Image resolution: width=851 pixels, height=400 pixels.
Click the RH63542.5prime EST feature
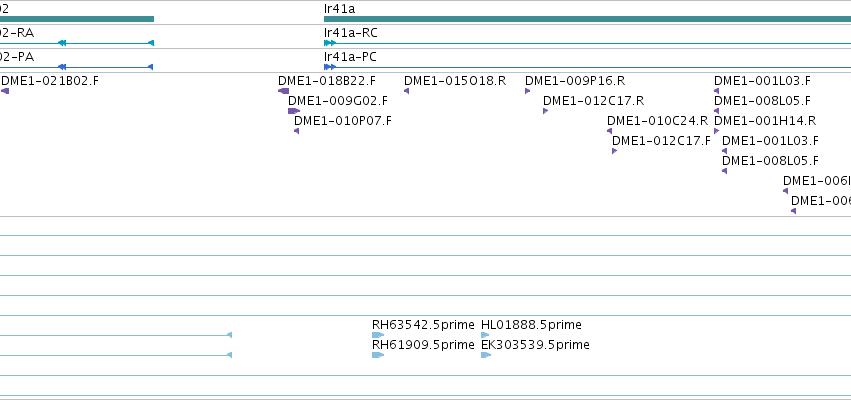point(378,335)
